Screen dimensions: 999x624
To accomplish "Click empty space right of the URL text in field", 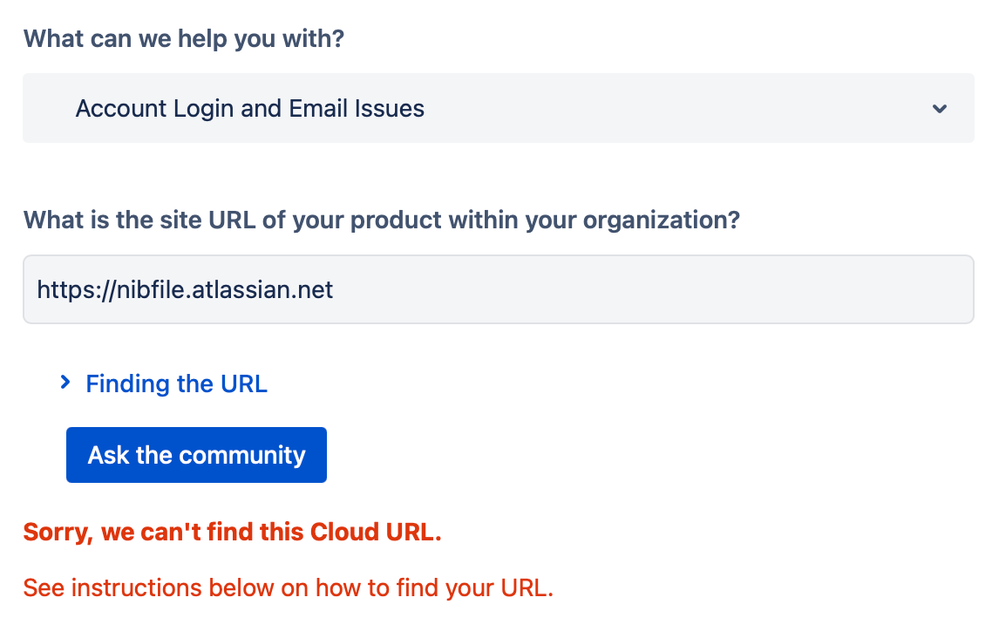I will click(x=650, y=290).
